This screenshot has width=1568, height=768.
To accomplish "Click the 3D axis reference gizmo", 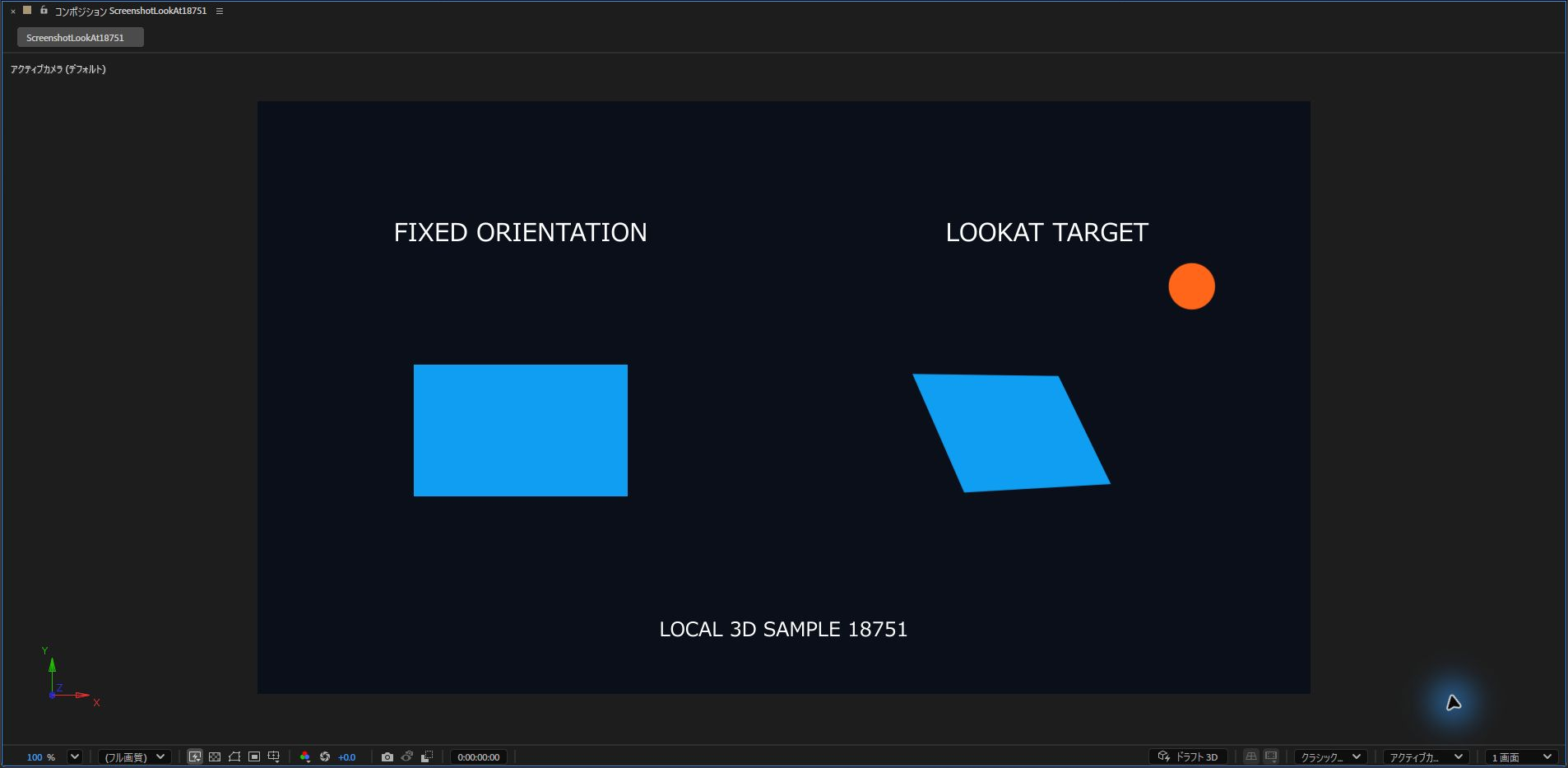I will 69,677.
